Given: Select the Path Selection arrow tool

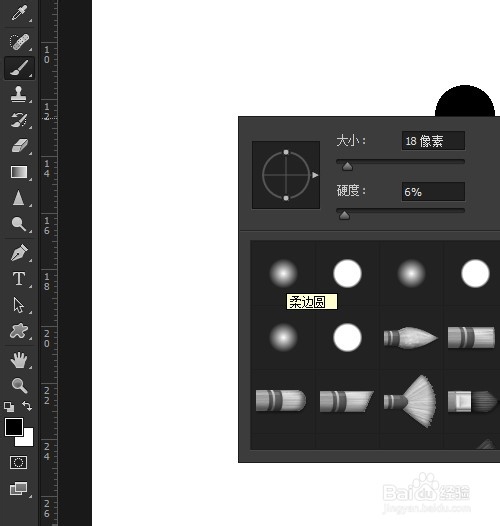Looking at the screenshot, I should pos(19,305).
